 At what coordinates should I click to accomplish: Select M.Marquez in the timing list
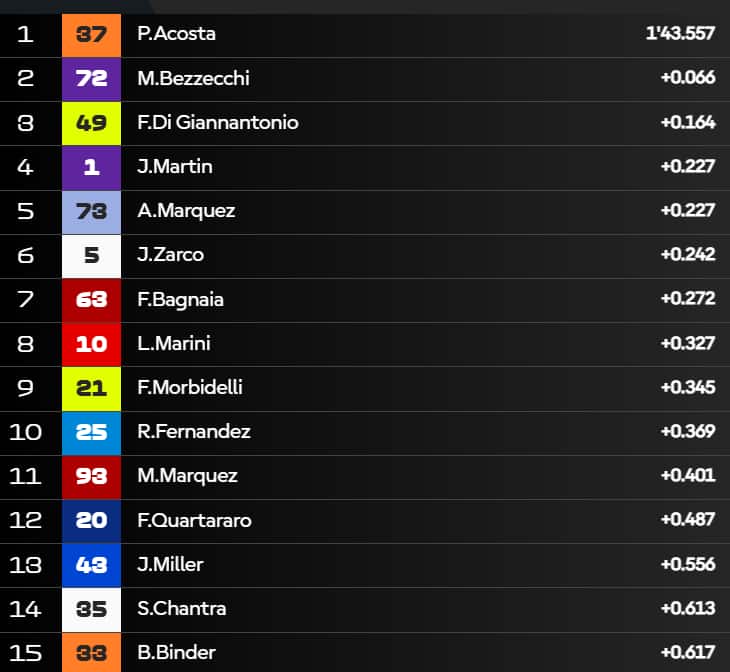pyautogui.click(x=187, y=476)
